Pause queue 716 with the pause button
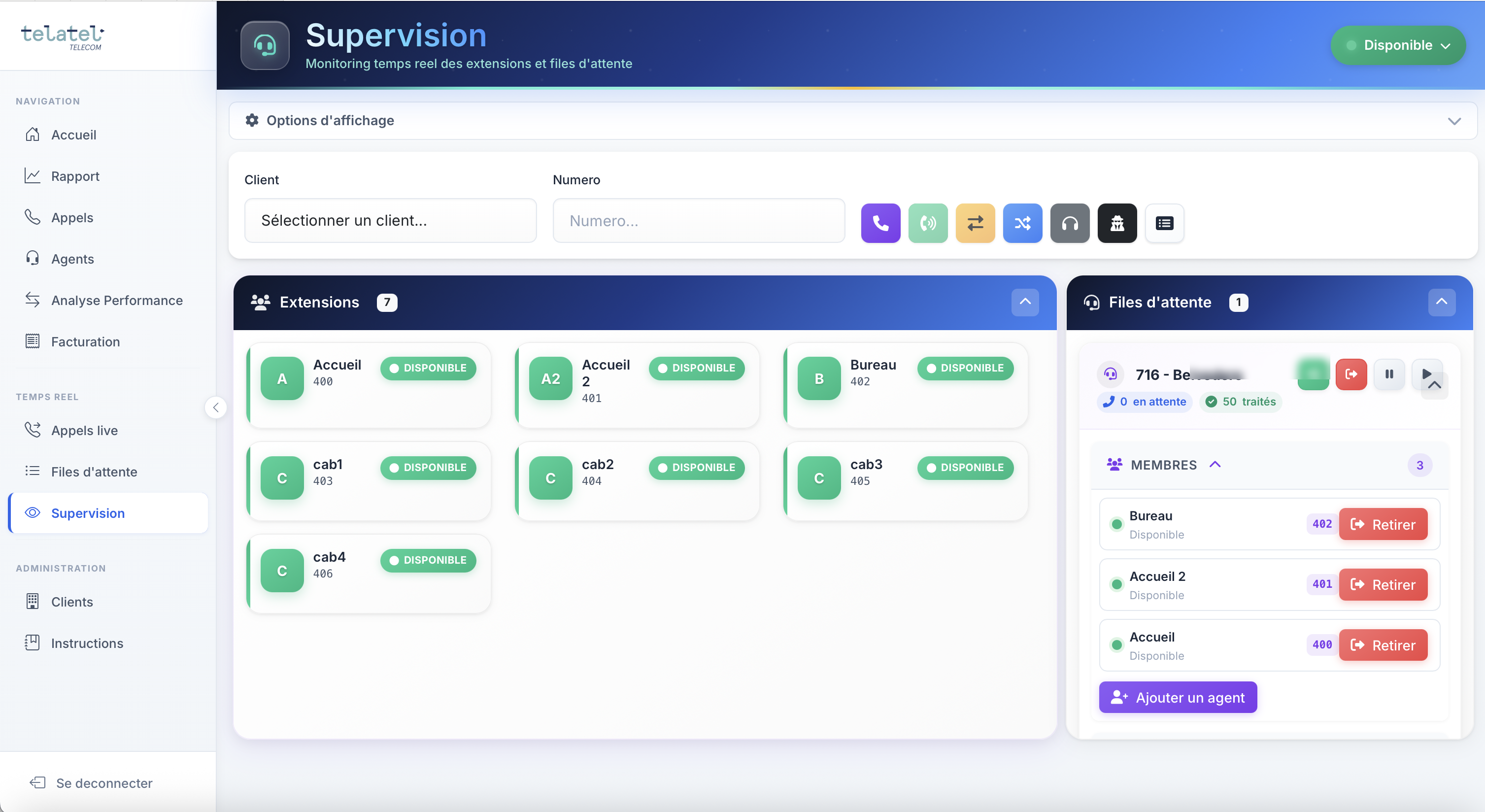 [1389, 374]
